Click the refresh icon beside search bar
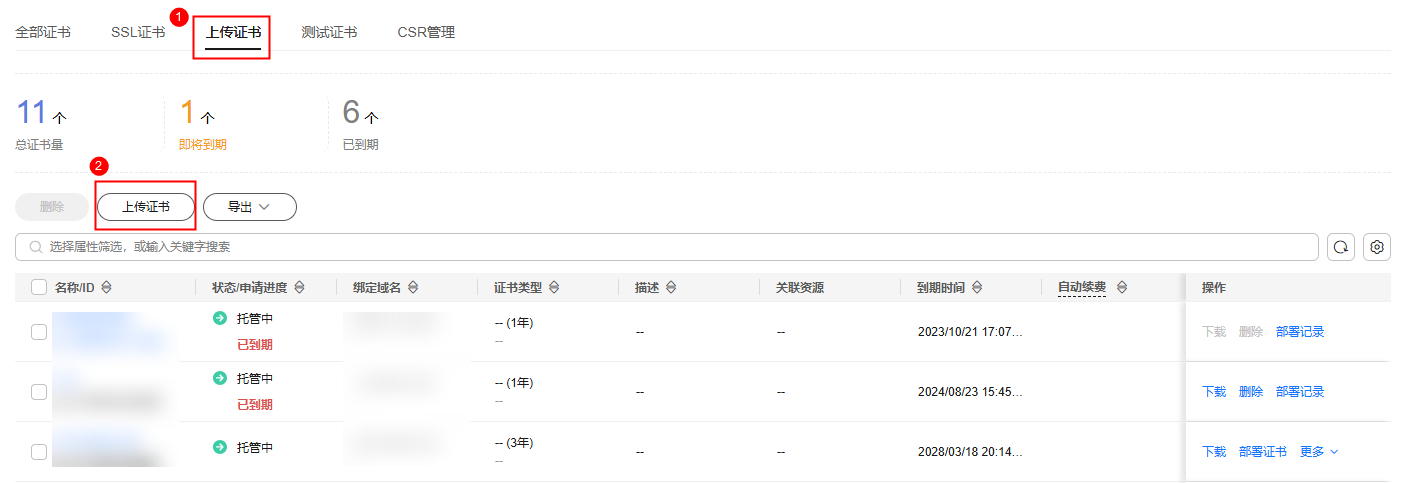The width and height of the screenshot is (1403, 483). click(1341, 247)
